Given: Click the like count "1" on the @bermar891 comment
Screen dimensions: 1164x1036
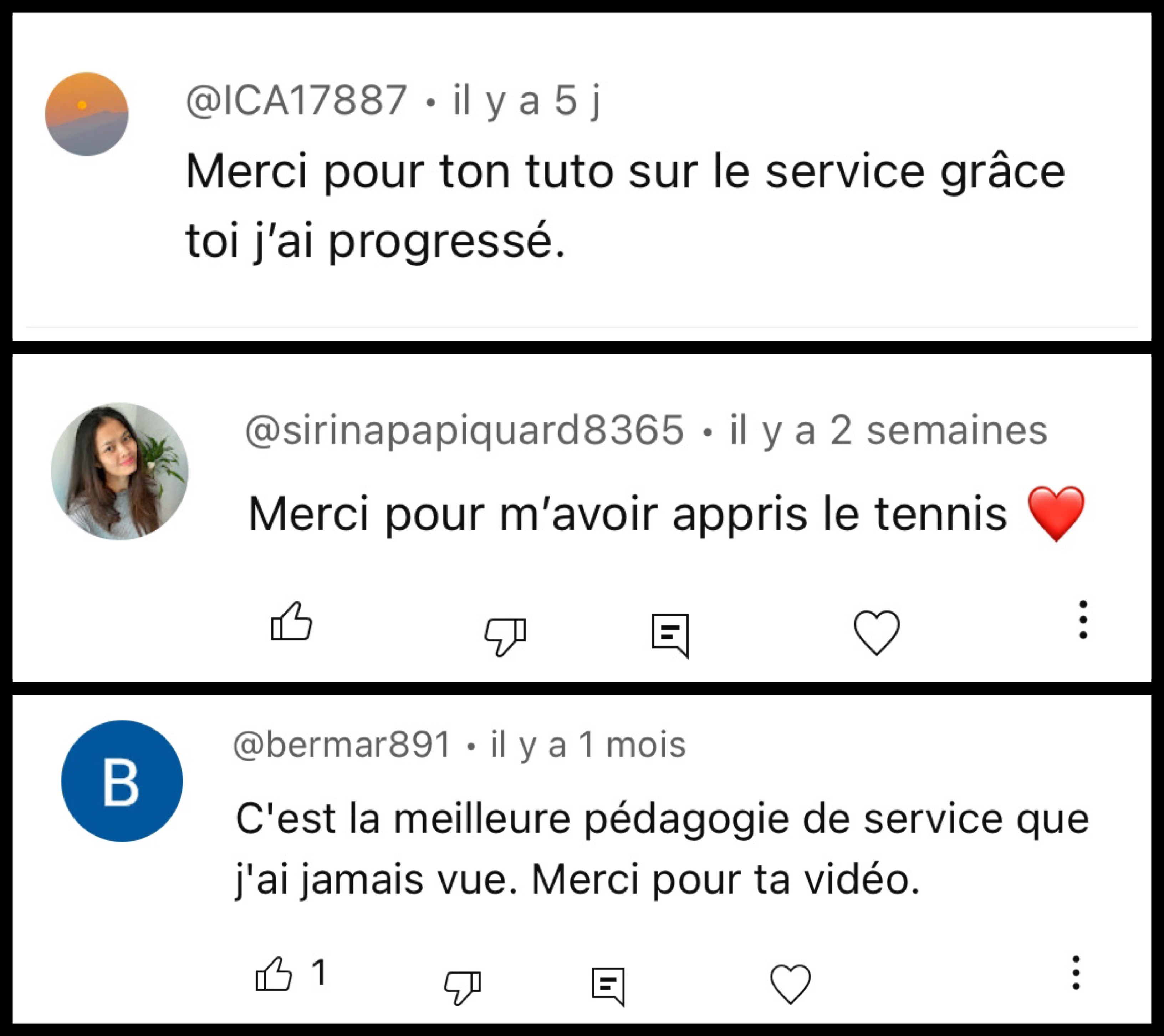Looking at the screenshot, I should click(x=319, y=972).
